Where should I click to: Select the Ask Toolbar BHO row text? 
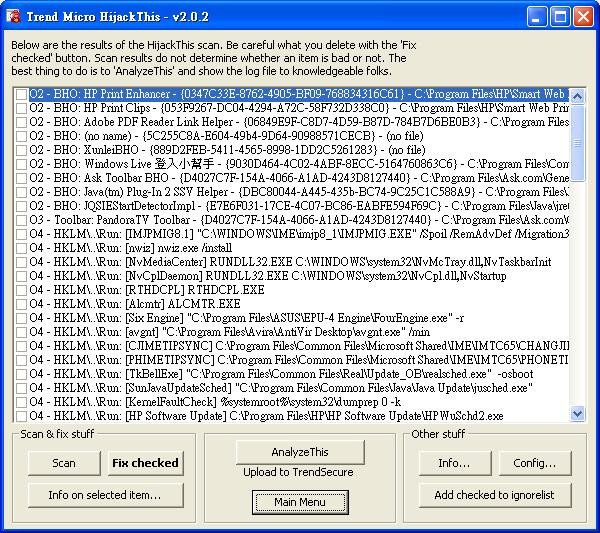point(299,178)
